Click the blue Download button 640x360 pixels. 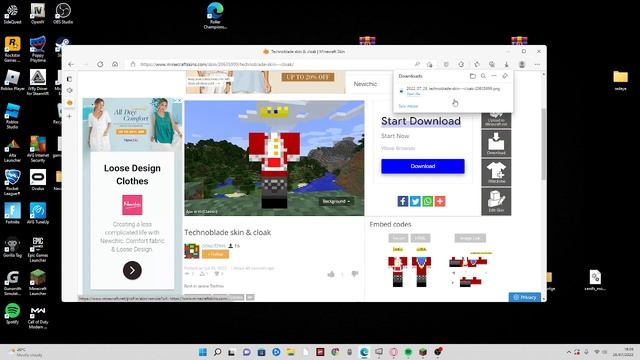(423, 166)
